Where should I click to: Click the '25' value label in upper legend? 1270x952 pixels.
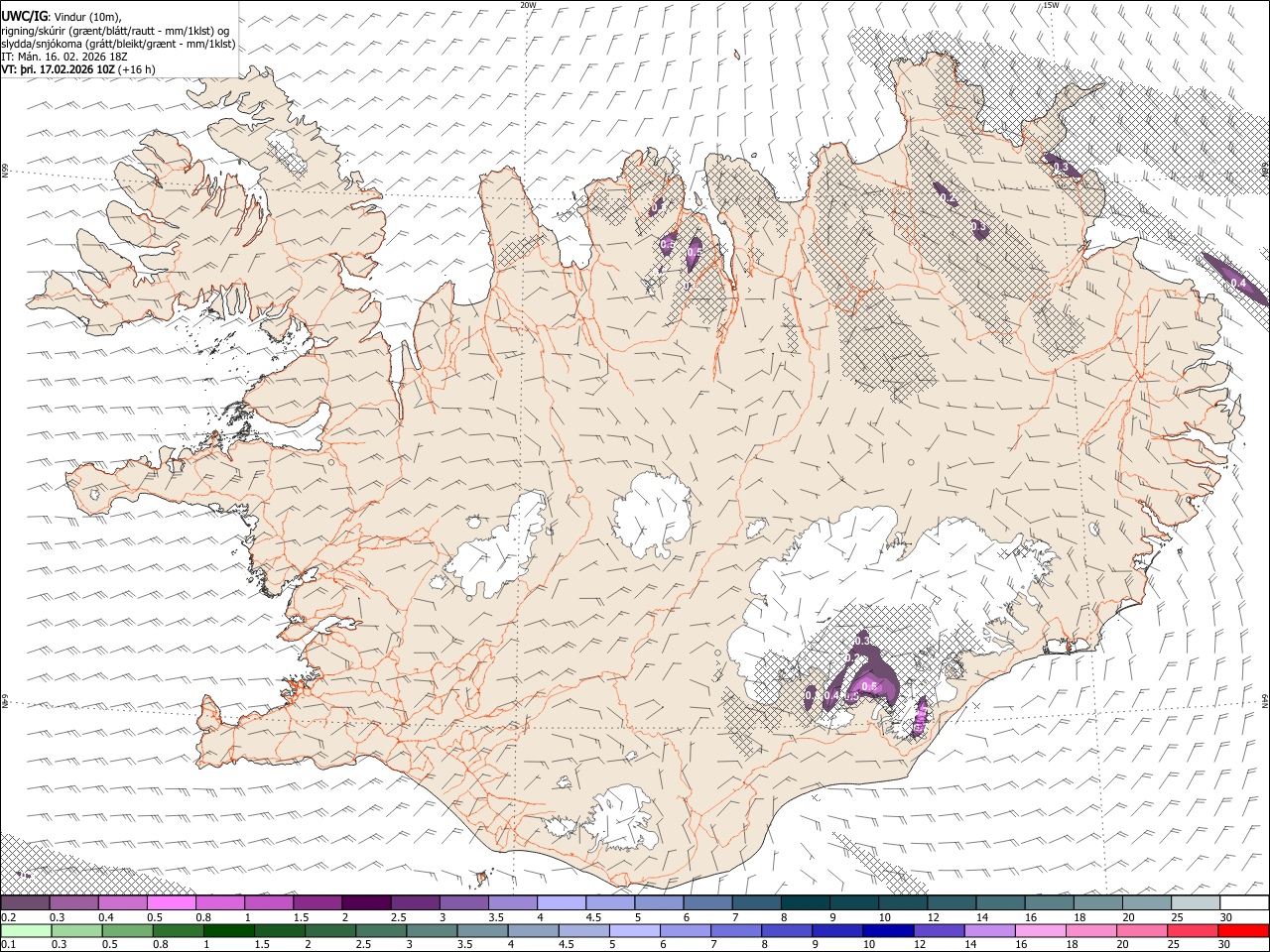(x=1177, y=917)
